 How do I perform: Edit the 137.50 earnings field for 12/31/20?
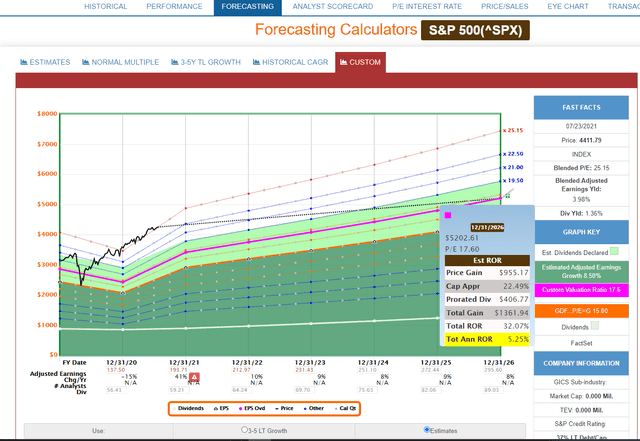[116, 370]
